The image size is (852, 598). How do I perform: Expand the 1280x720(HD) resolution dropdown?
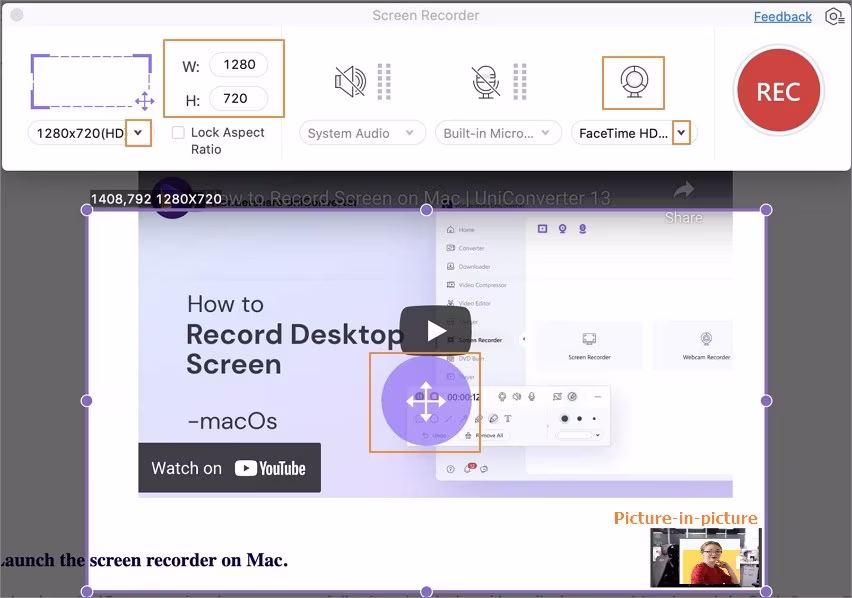138,133
